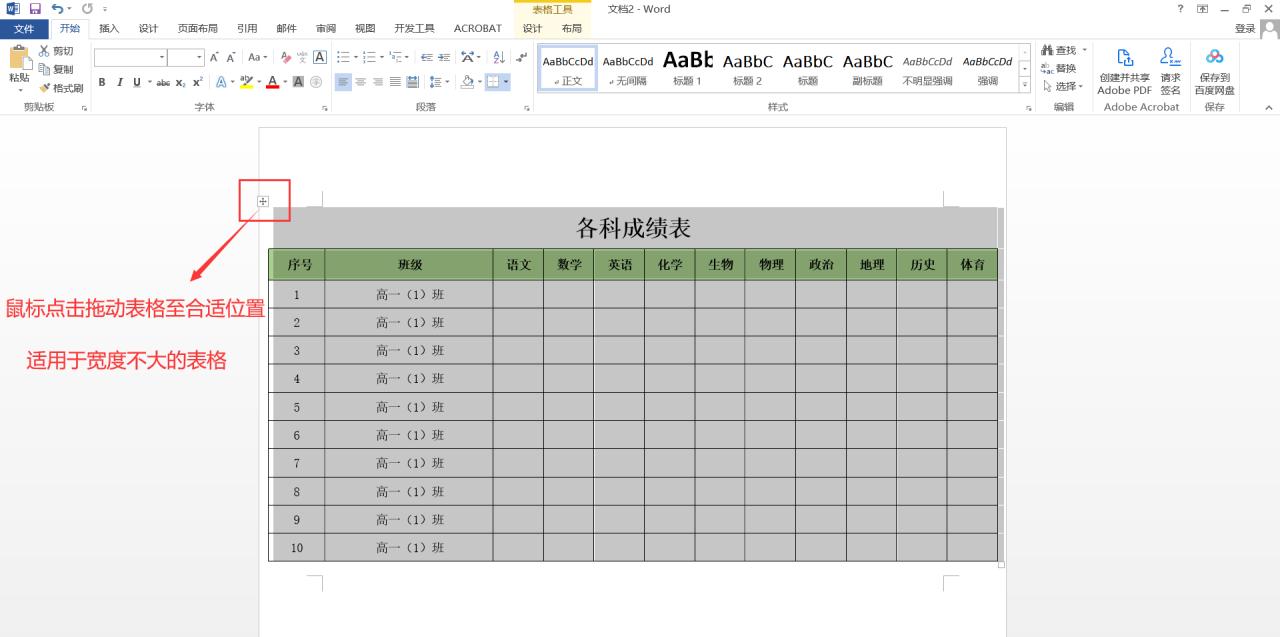The height and width of the screenshot is (637, 1280).
Task: Toggle Subscript (x₂) formatting
Action: coord(181,82)
